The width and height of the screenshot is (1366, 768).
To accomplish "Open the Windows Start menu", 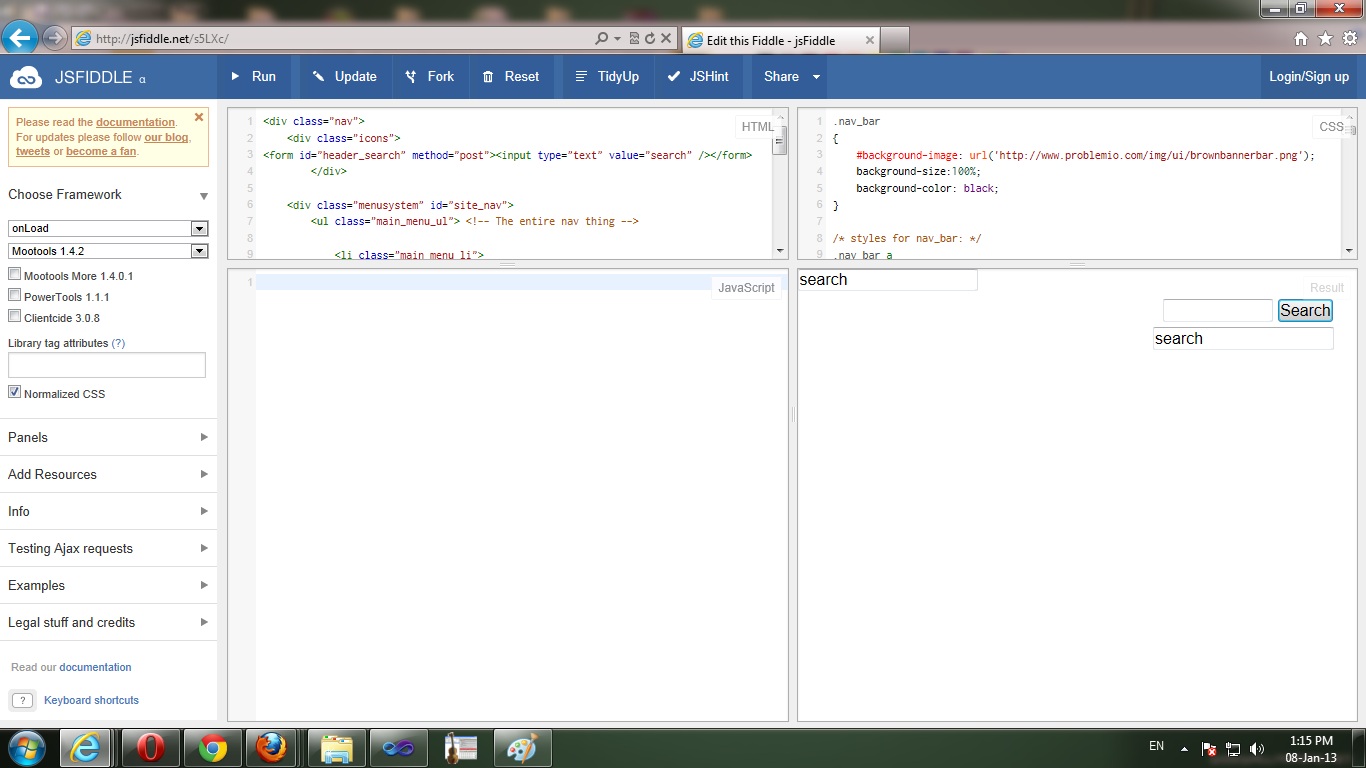I will tap(27, 748).
